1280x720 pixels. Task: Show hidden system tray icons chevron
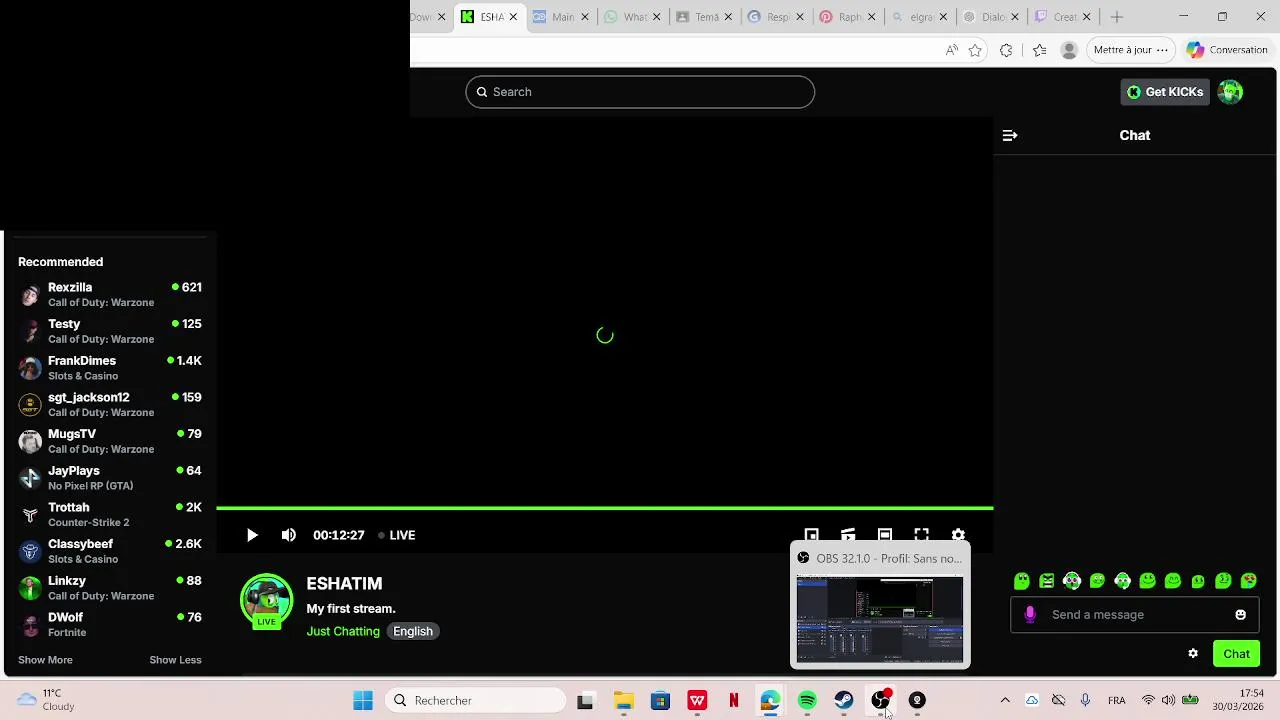1005,700
